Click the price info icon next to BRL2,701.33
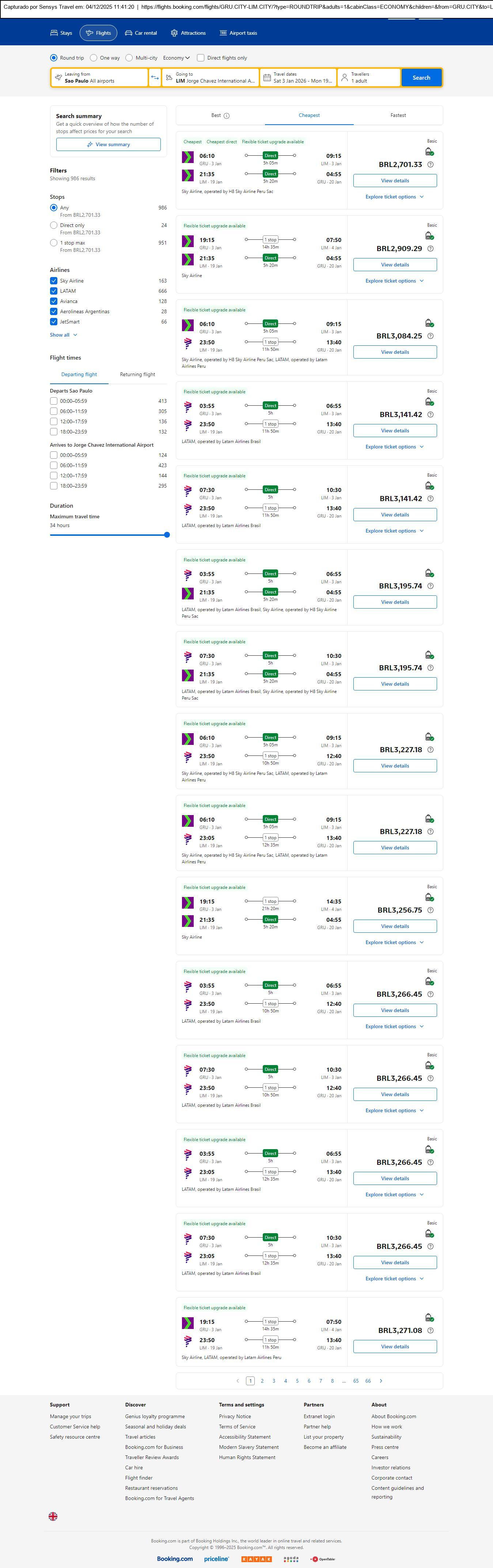This screenshot has height=1568, width=493. coord(430,164)
